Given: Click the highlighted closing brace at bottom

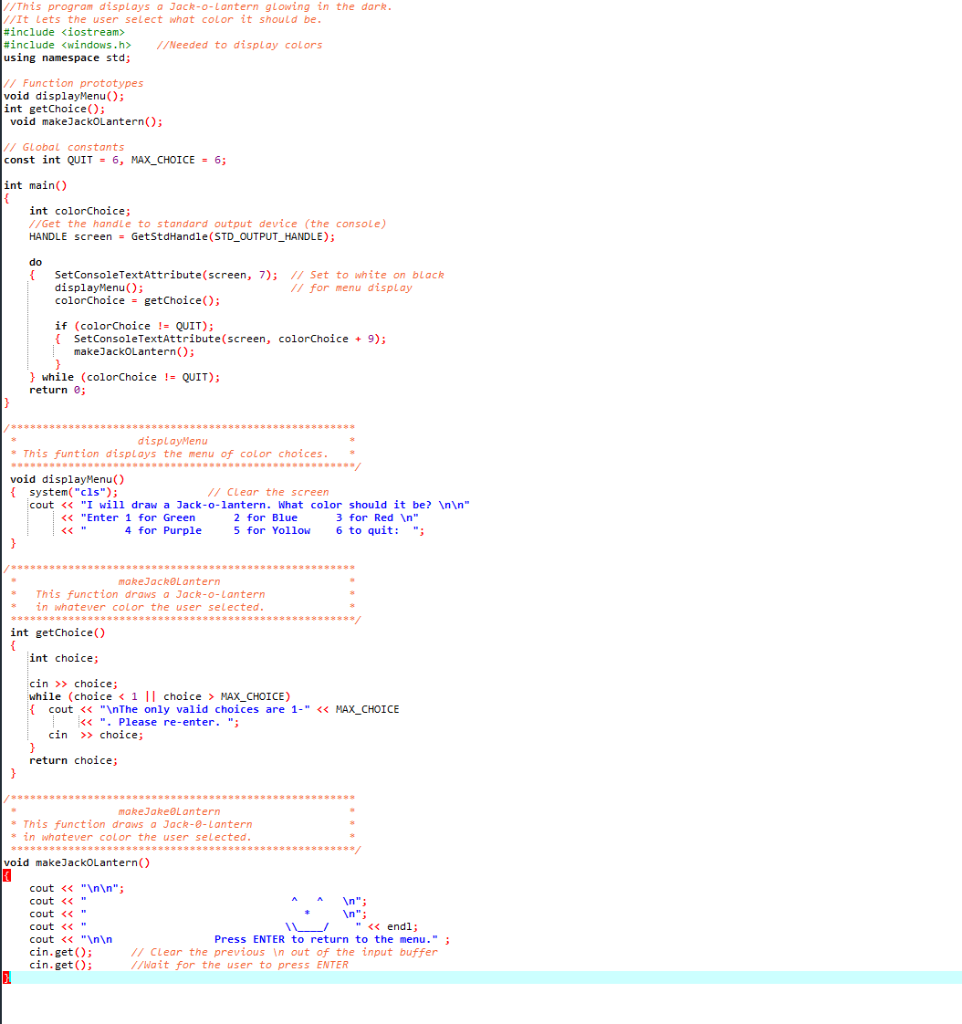Looking at the screenshot, I should pyautogui.click(x=6, y=978).
